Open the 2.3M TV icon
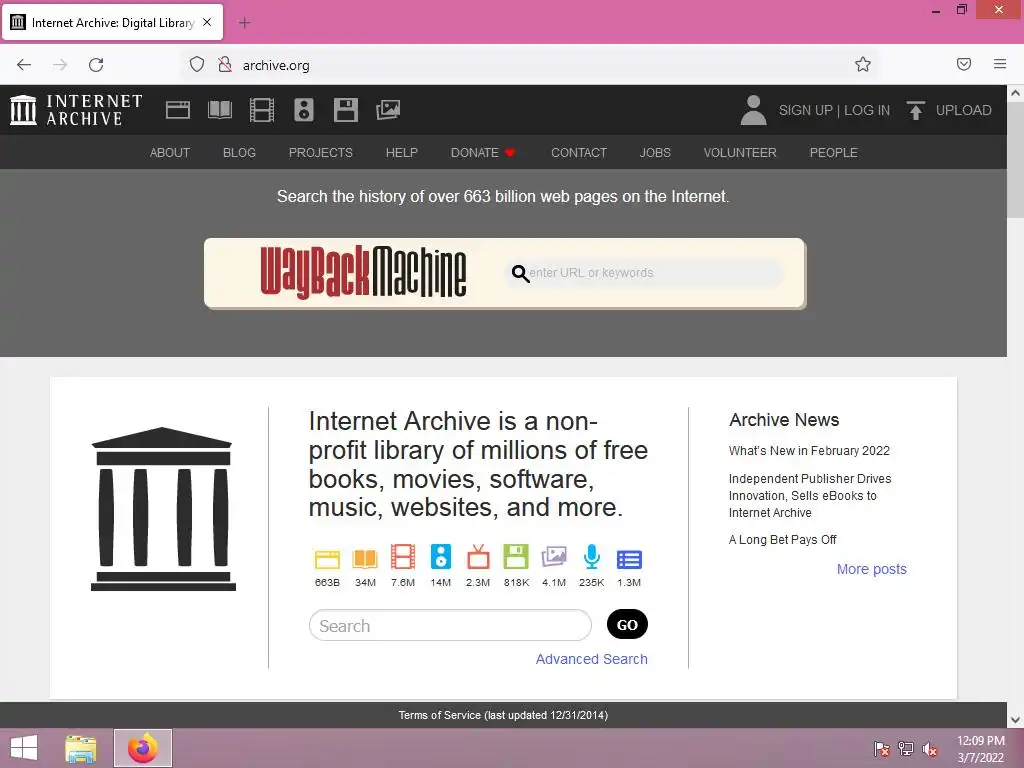The image size is (1024, 768). click(x=478, y=557)
